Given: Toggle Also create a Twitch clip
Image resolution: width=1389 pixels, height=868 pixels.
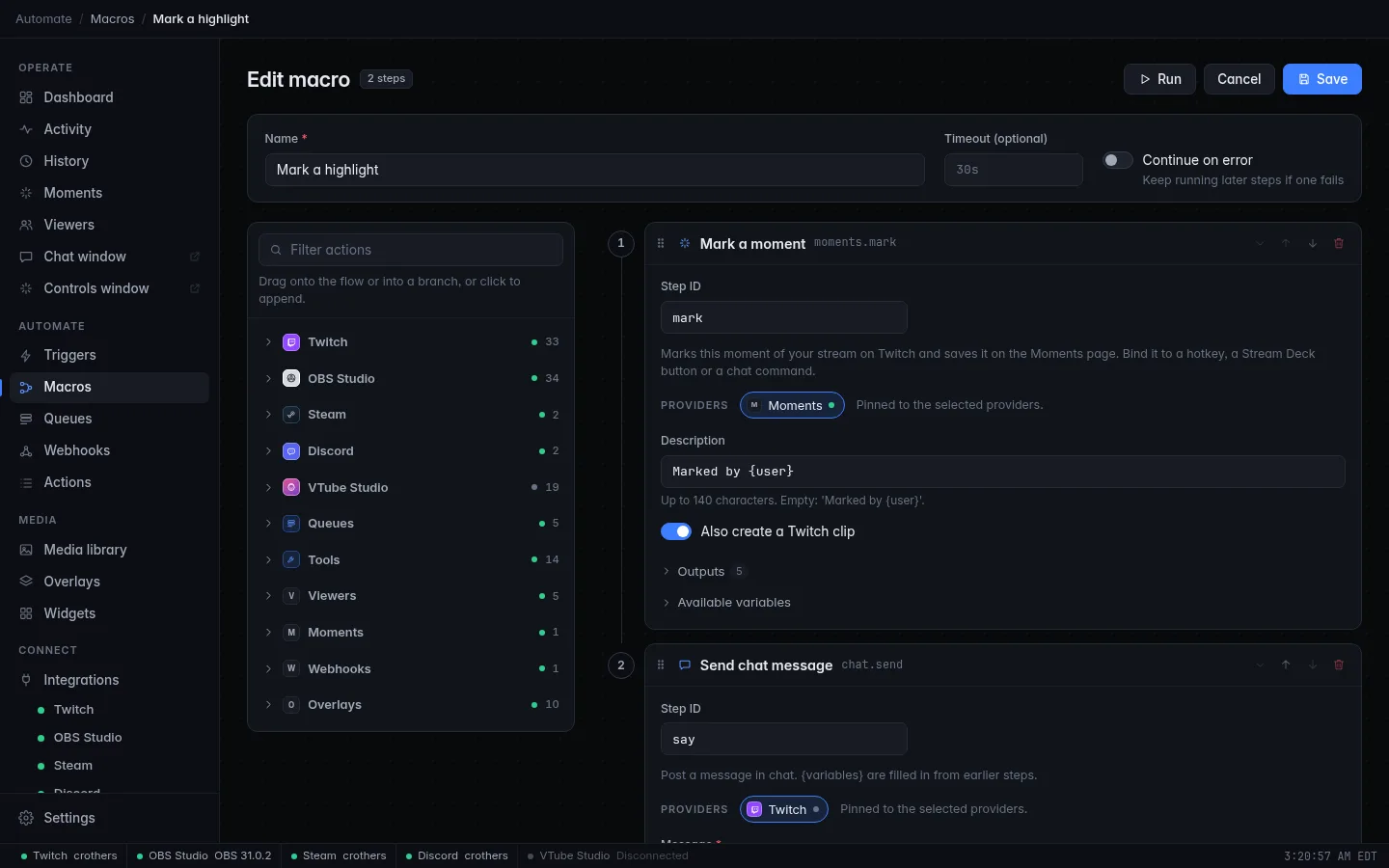Looking at the screenshot, I should pyautogui.click(x=676, y=531).
